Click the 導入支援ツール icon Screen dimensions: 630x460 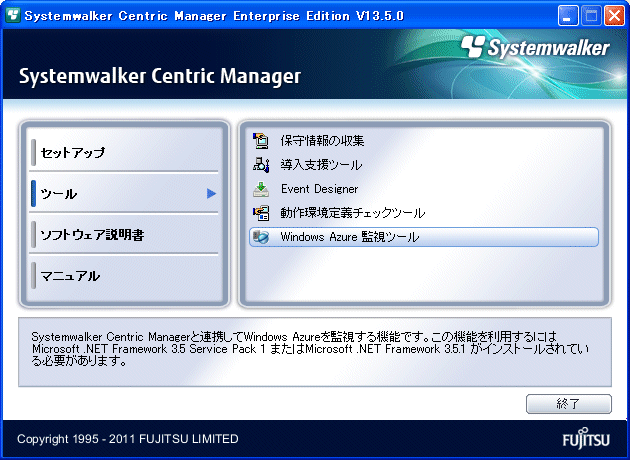[260, 165]
